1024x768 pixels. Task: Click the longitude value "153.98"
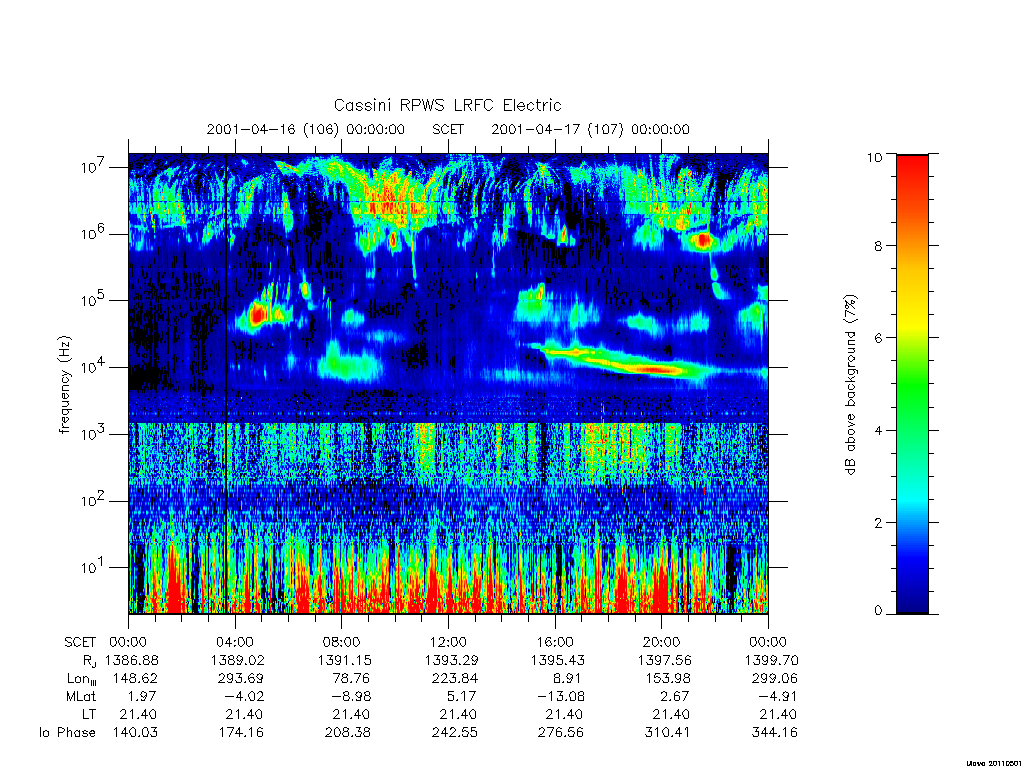tap(668, 679)
